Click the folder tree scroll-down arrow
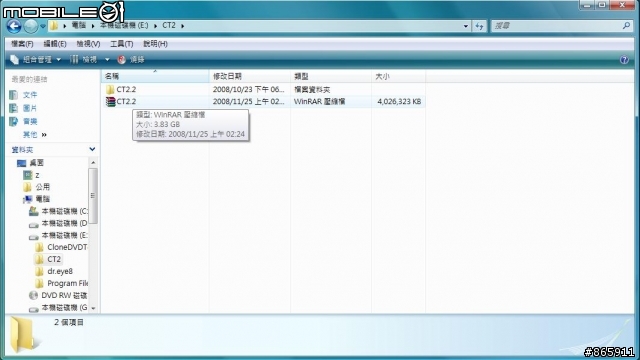The image size is (640, 360). [x=93, y=308]
